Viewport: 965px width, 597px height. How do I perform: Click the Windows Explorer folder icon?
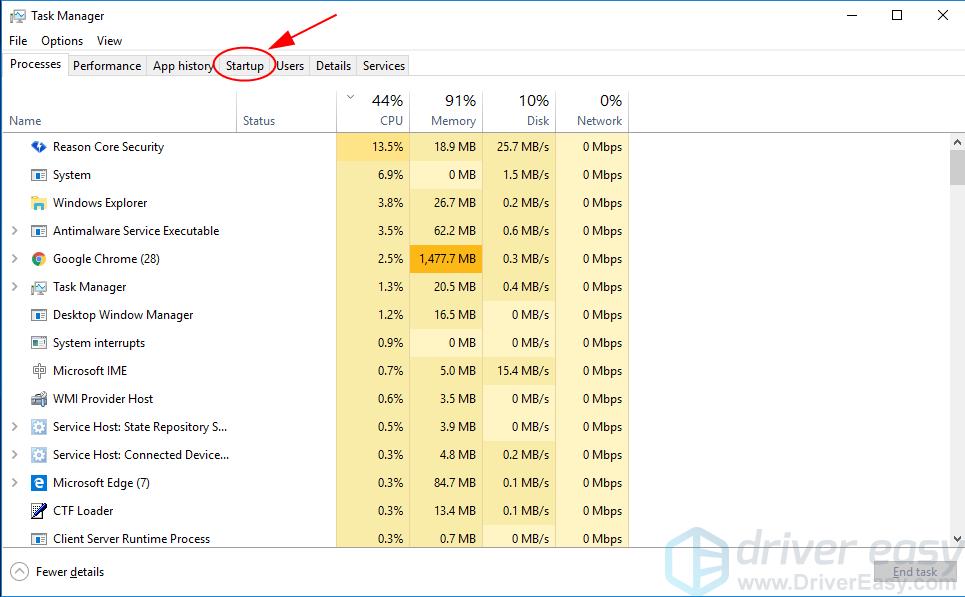click(39, 203)
